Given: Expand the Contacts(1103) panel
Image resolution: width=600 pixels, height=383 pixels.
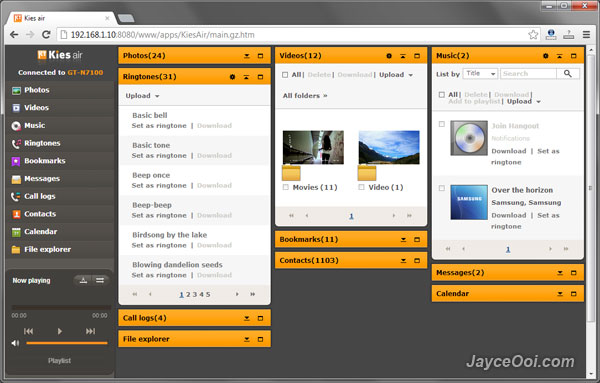Looking at the screenshot, I should [x=403, y=261].
